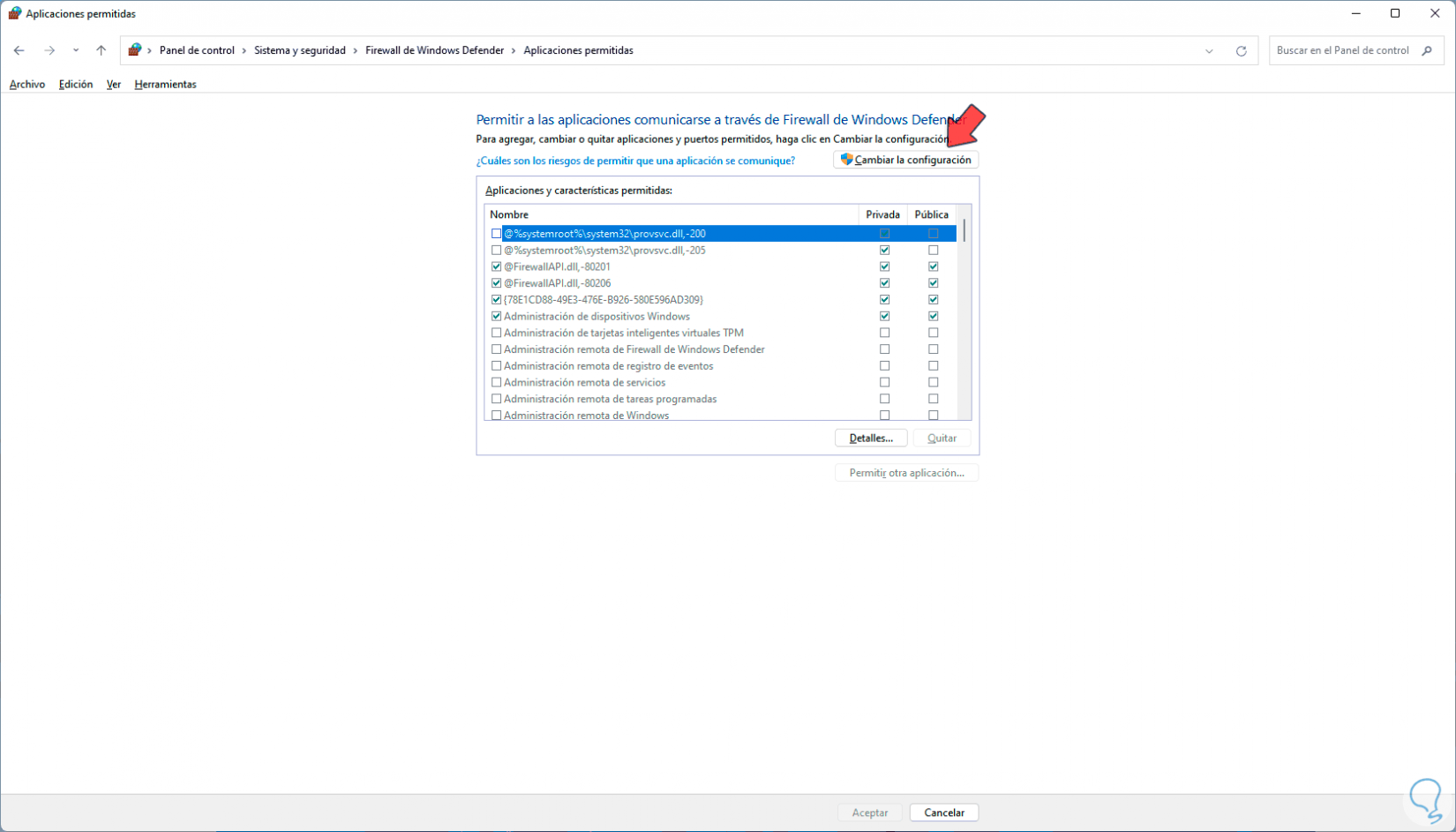Click the Cancelar button
The width and height of the screenshot is (1456, 832).
pos(944,813)
